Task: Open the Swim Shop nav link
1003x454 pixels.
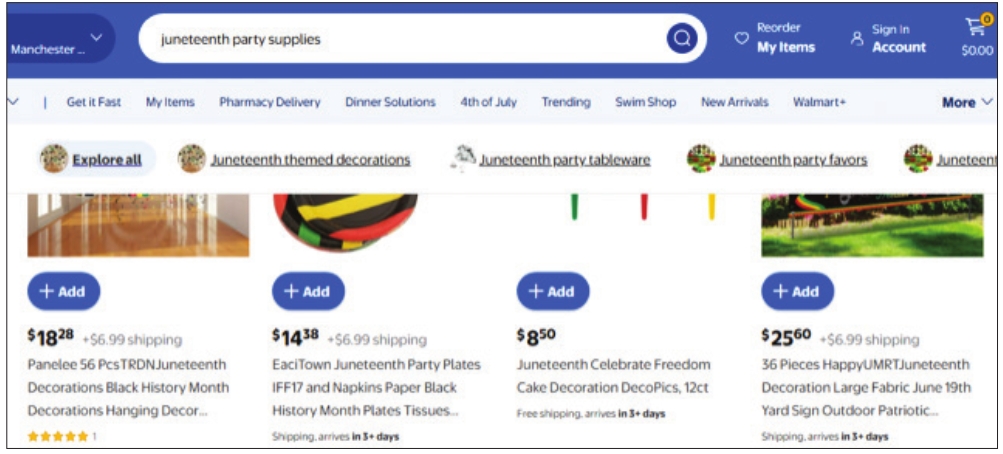Action: 645,102
